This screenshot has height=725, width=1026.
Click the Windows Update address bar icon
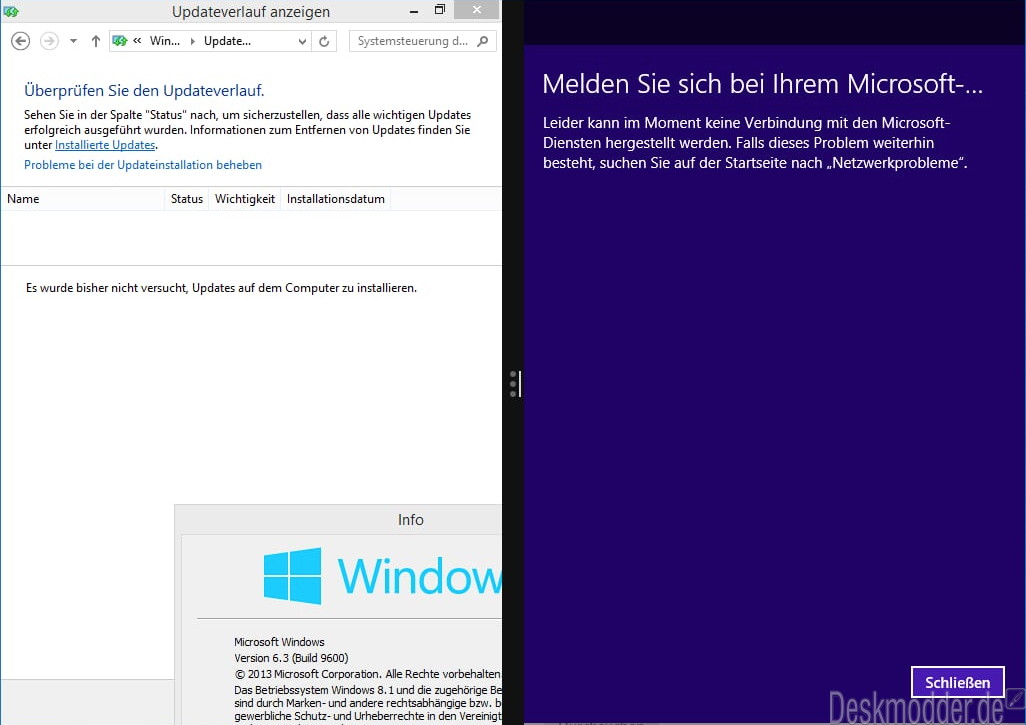click(120, 41)
